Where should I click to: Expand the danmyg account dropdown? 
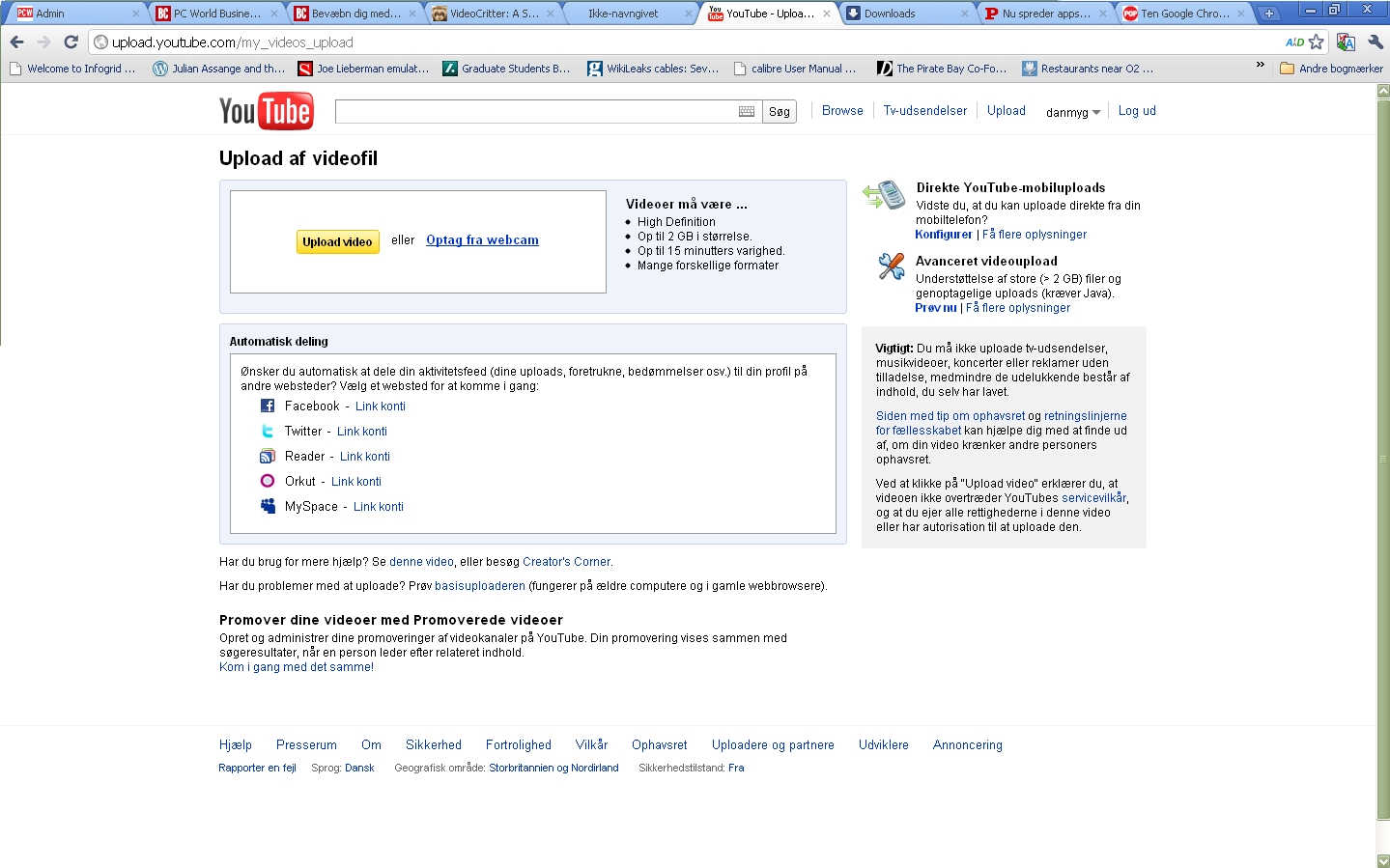1073,112
